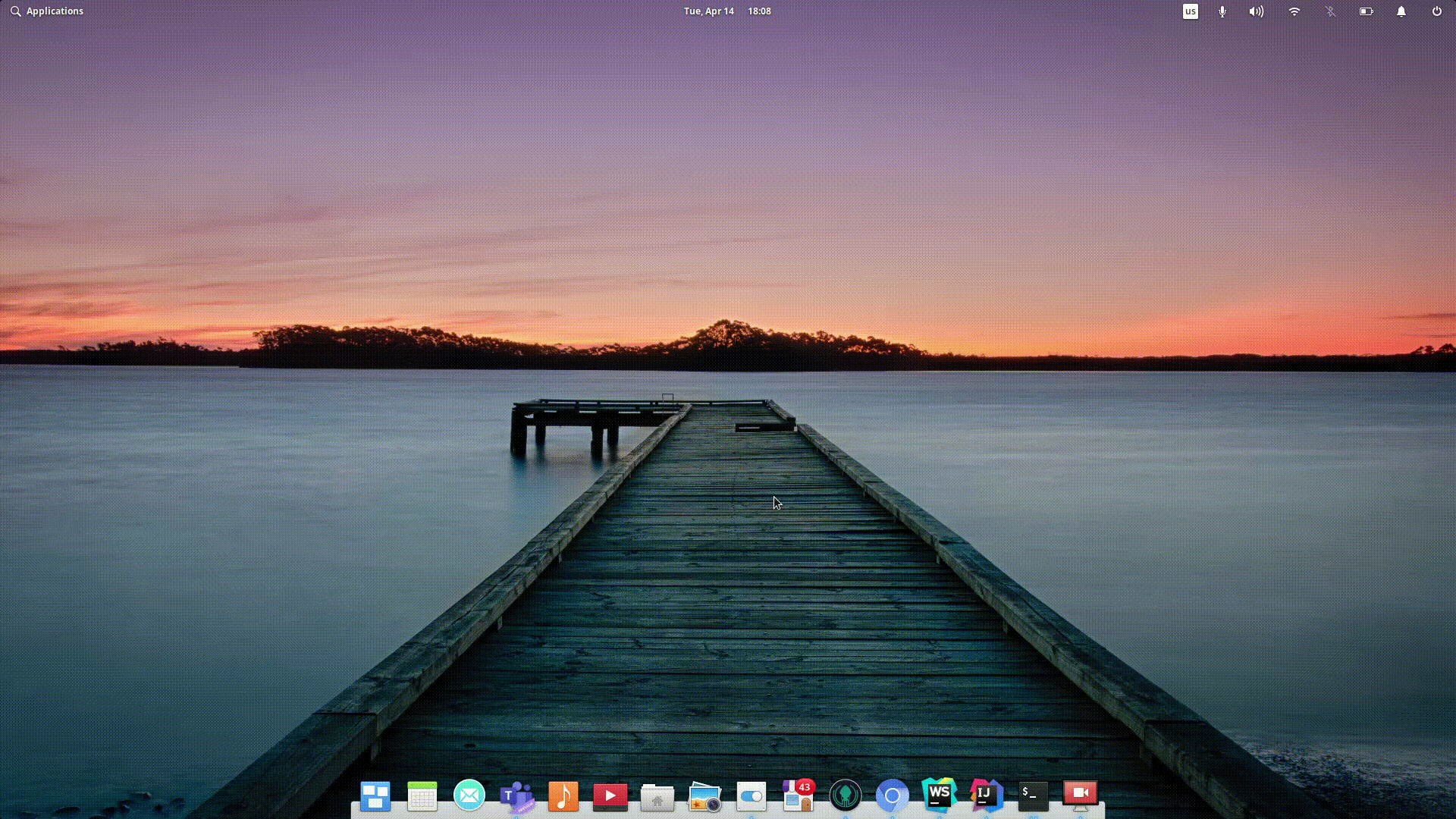The image size is (1456, 819).
Task: Launch GitKraken from the dock
Action: tap(846, 795)
